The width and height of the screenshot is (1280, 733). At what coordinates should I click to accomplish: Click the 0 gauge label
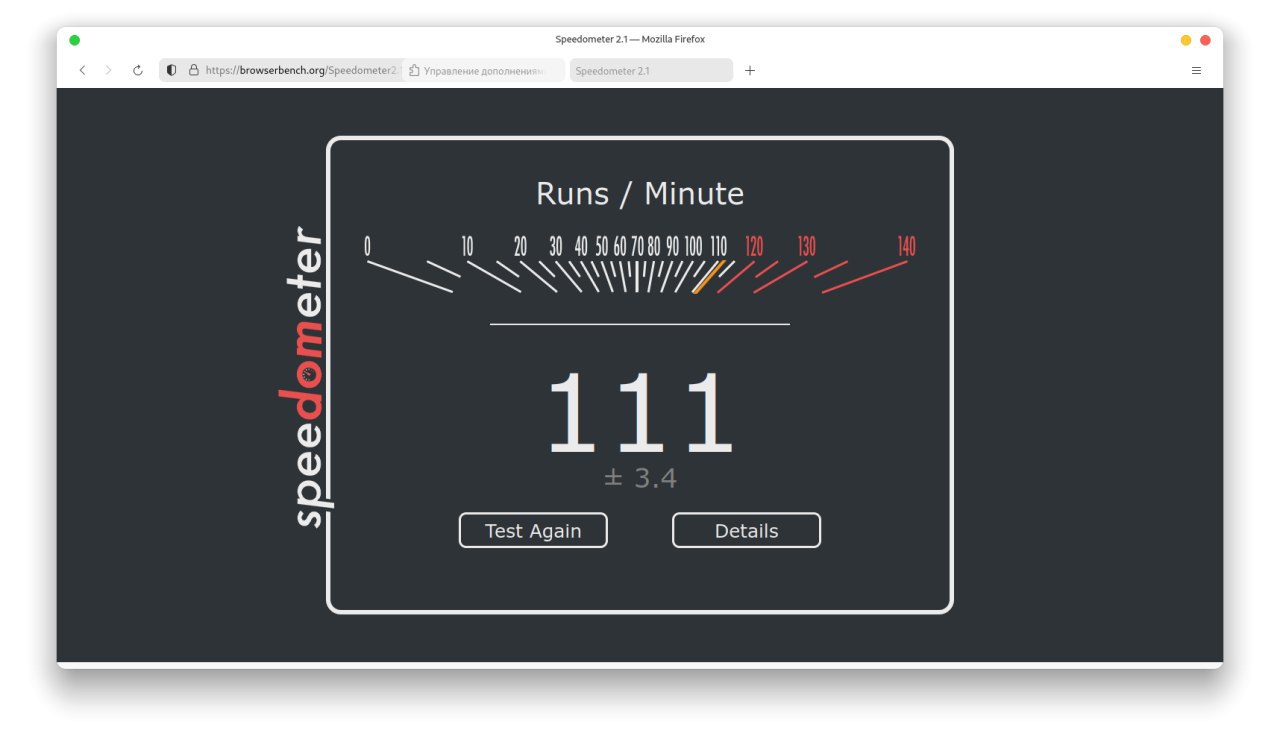[x=367, y=246]
